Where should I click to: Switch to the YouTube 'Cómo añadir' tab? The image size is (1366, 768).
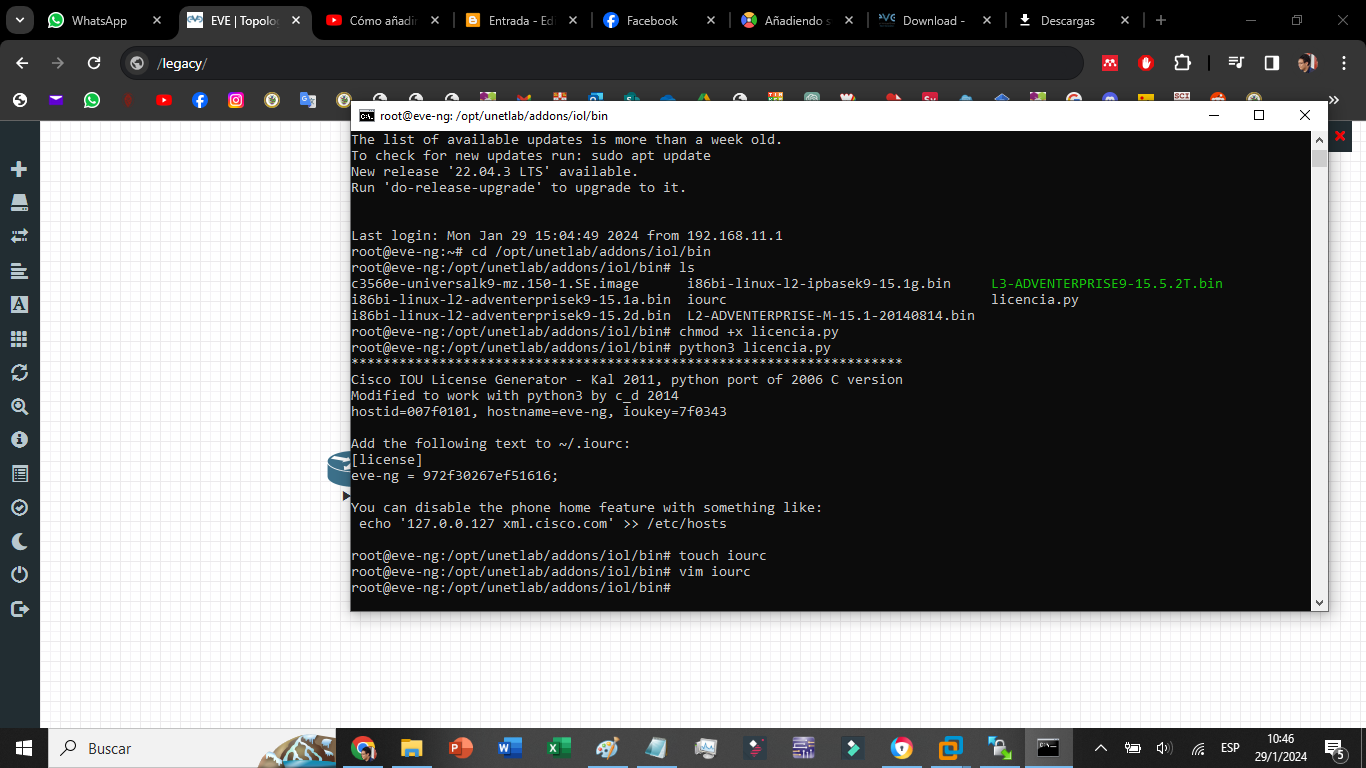pos(382,20)
